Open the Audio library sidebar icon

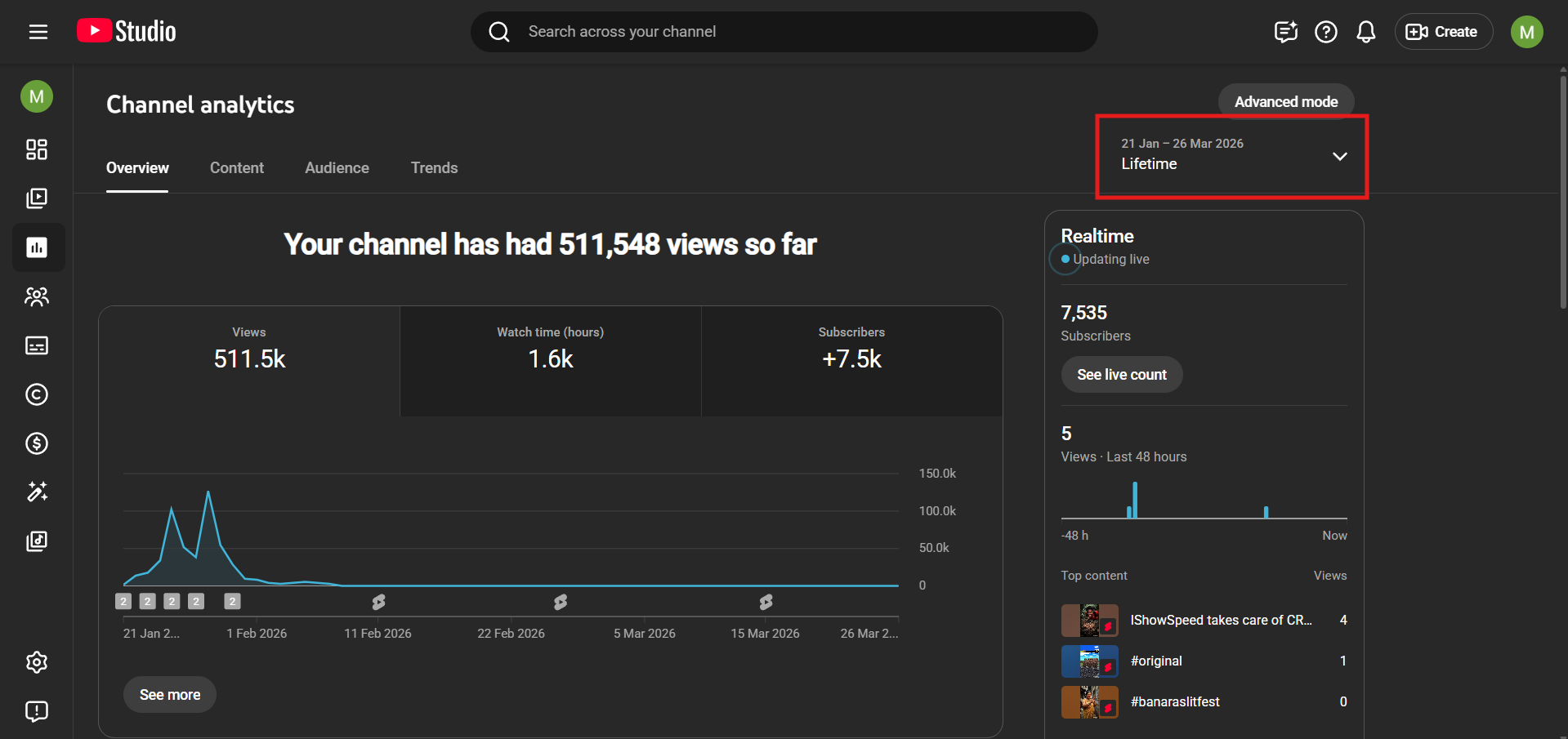[37, 541]
